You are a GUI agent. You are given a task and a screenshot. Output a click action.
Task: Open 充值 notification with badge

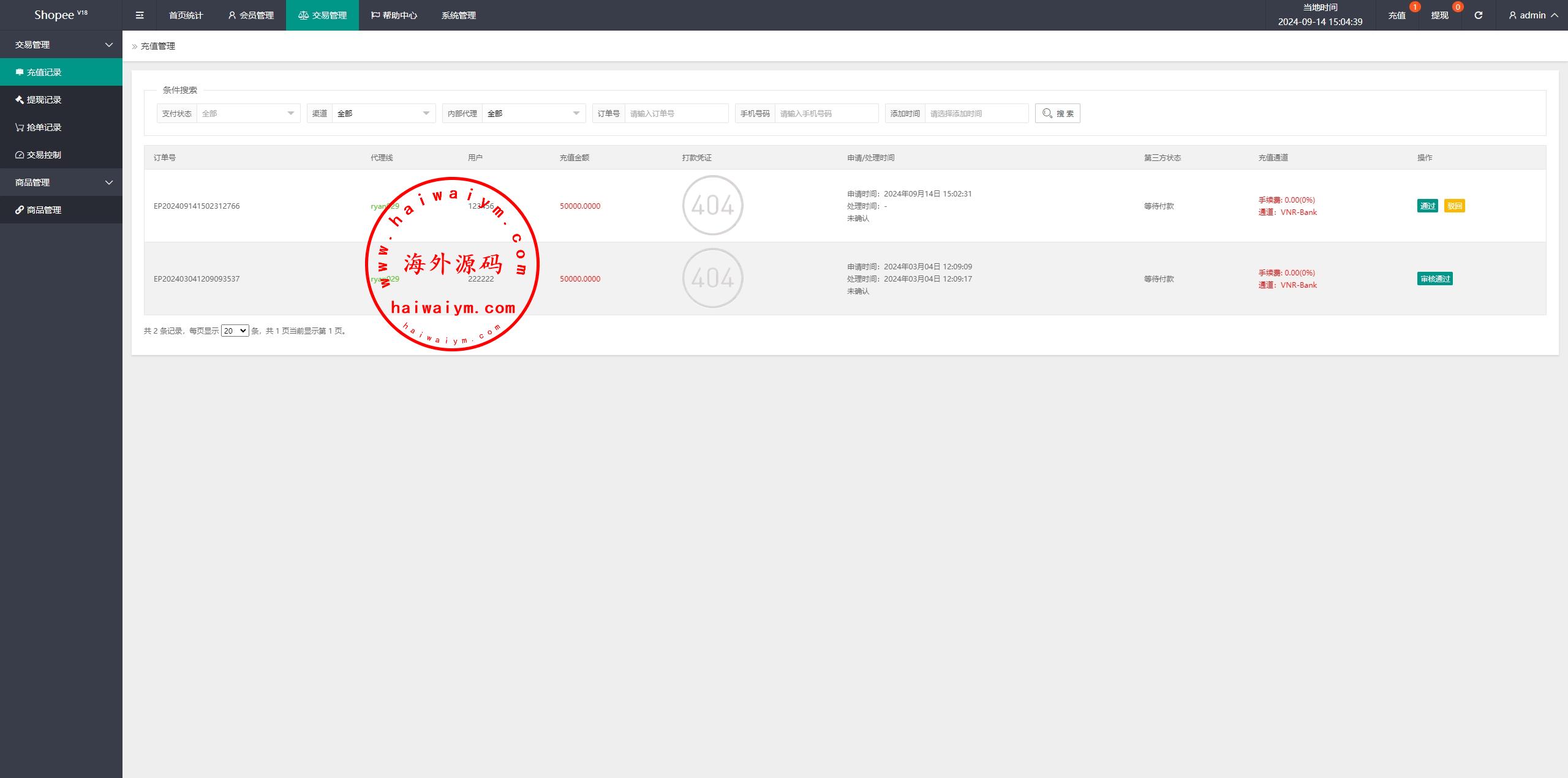[x=1397, y=15]
